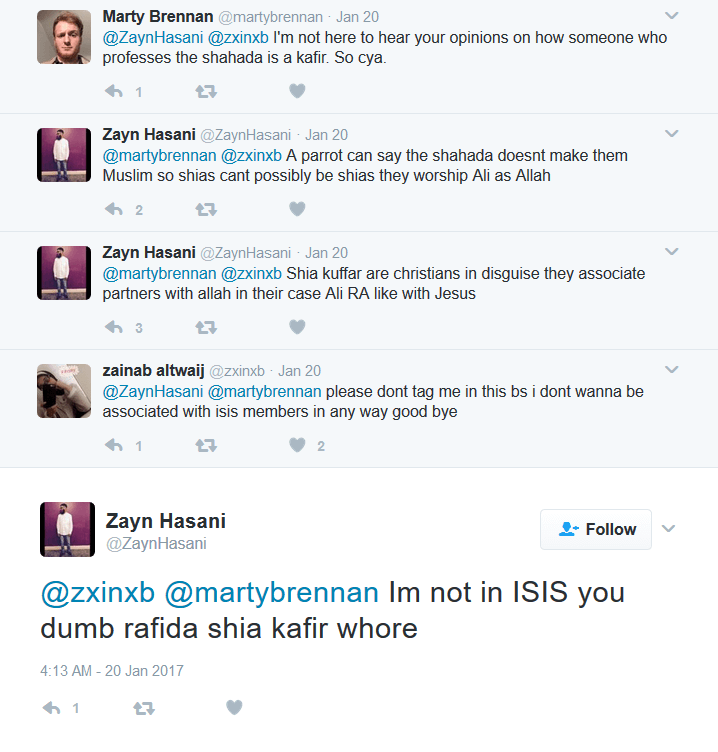Follow Zayn Hasani

[596, 529]
